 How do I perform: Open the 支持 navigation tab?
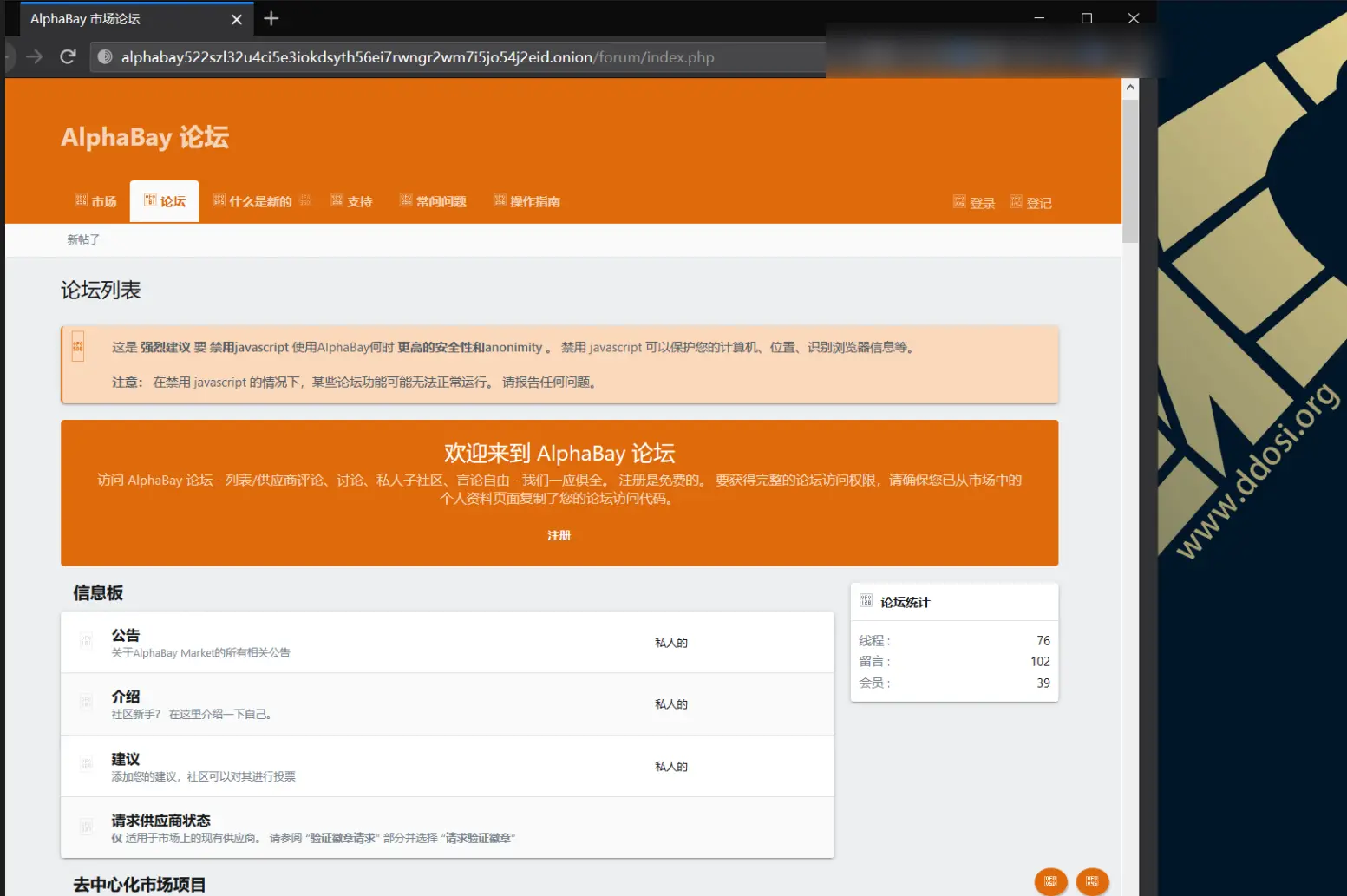point(351,201)
